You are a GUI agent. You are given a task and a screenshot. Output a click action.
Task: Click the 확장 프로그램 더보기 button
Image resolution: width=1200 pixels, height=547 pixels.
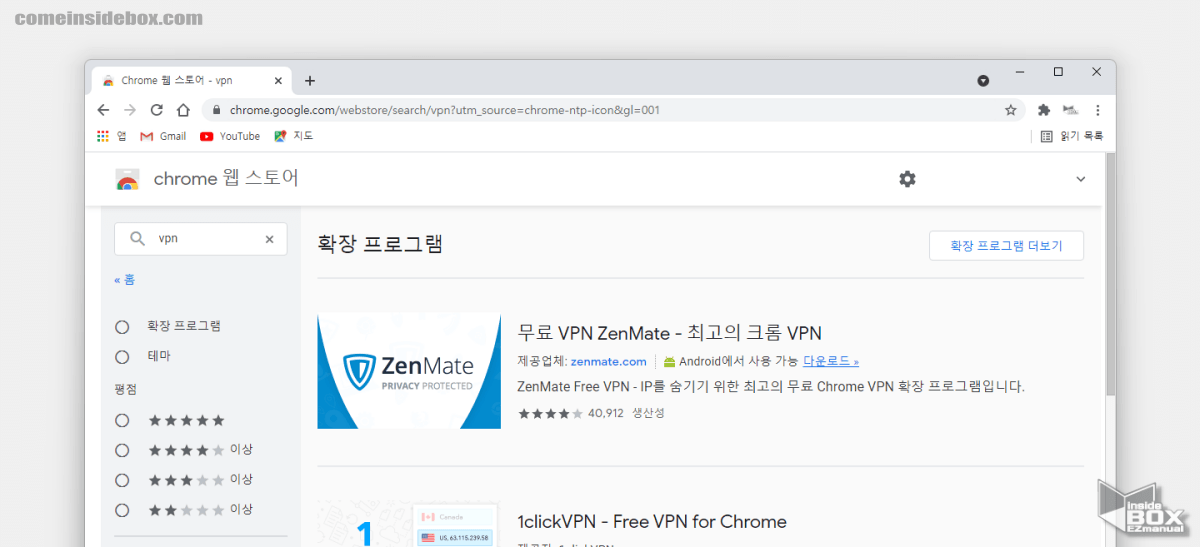point(1006,245)
